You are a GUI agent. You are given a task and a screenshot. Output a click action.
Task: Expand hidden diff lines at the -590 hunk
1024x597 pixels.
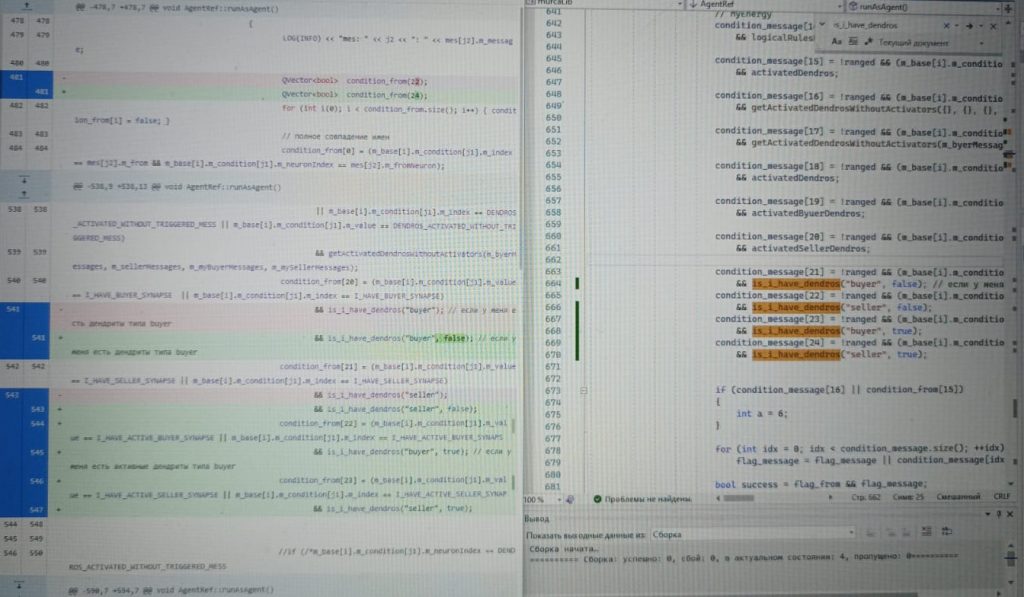click(x=20, y=585)
